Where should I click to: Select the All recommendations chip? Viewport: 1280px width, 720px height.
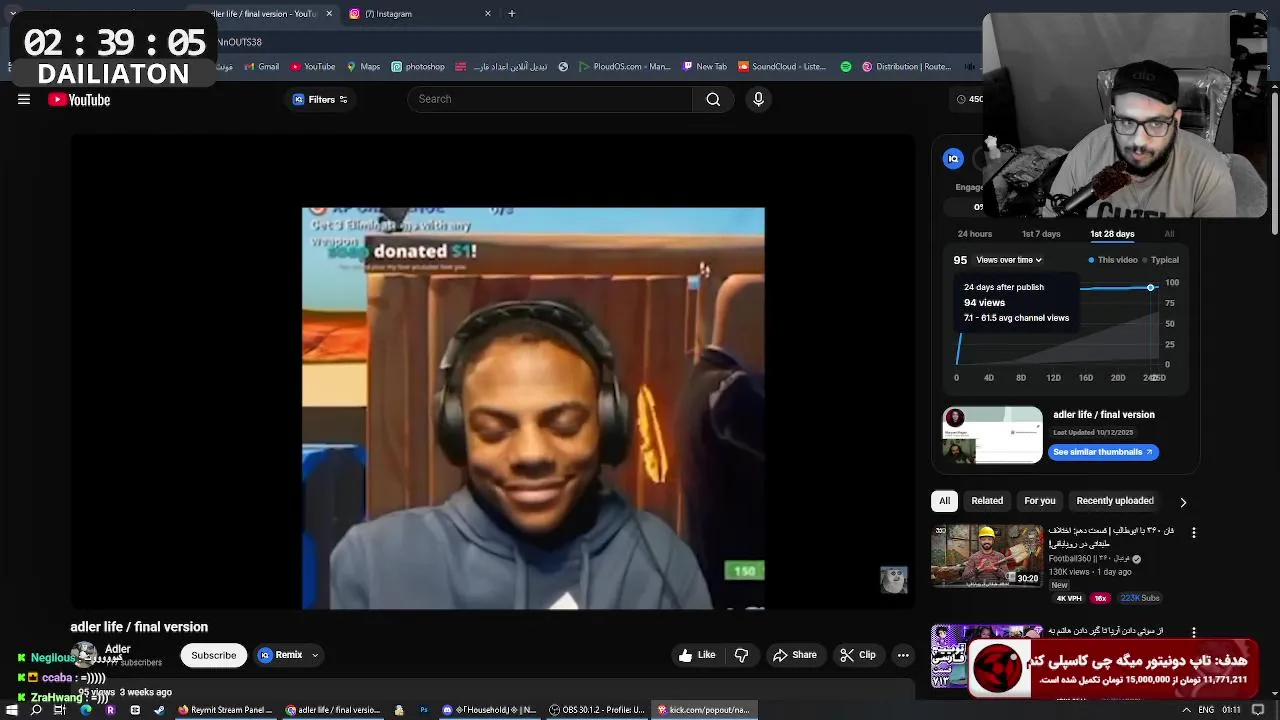[x=944, y=501]
